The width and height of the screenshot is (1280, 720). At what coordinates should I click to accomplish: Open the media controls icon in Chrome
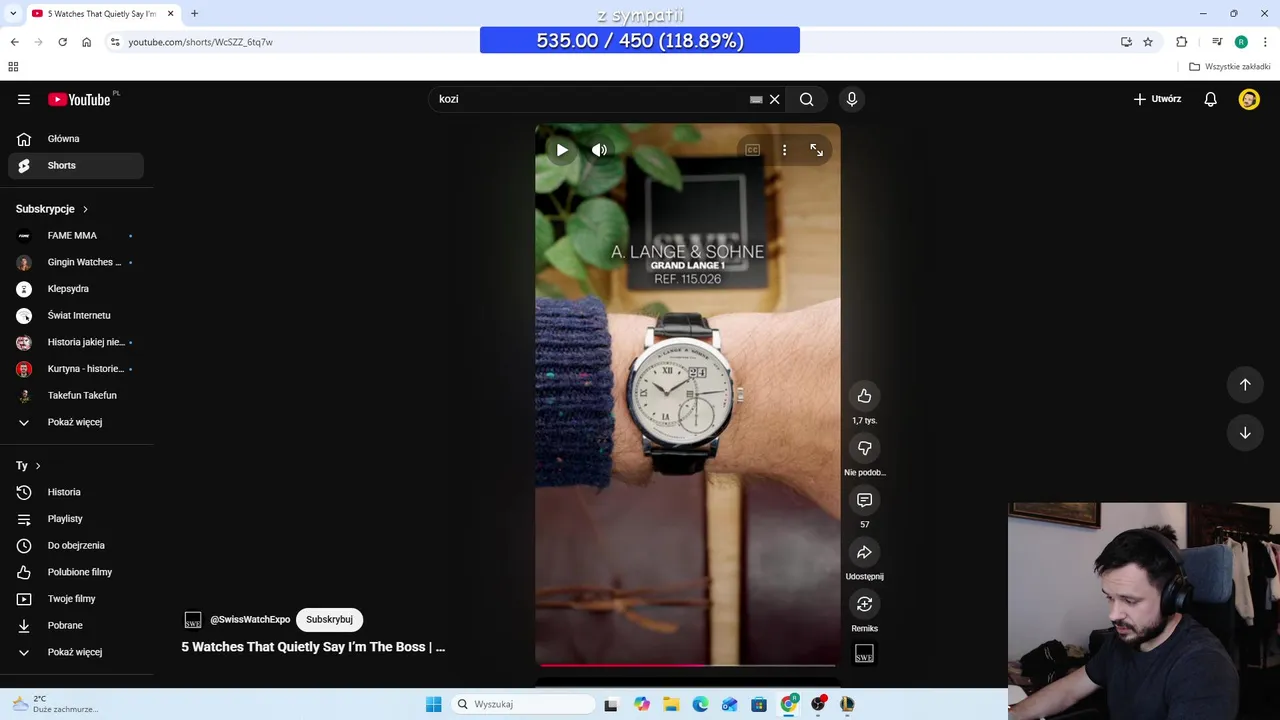[x=1217, y=42]
